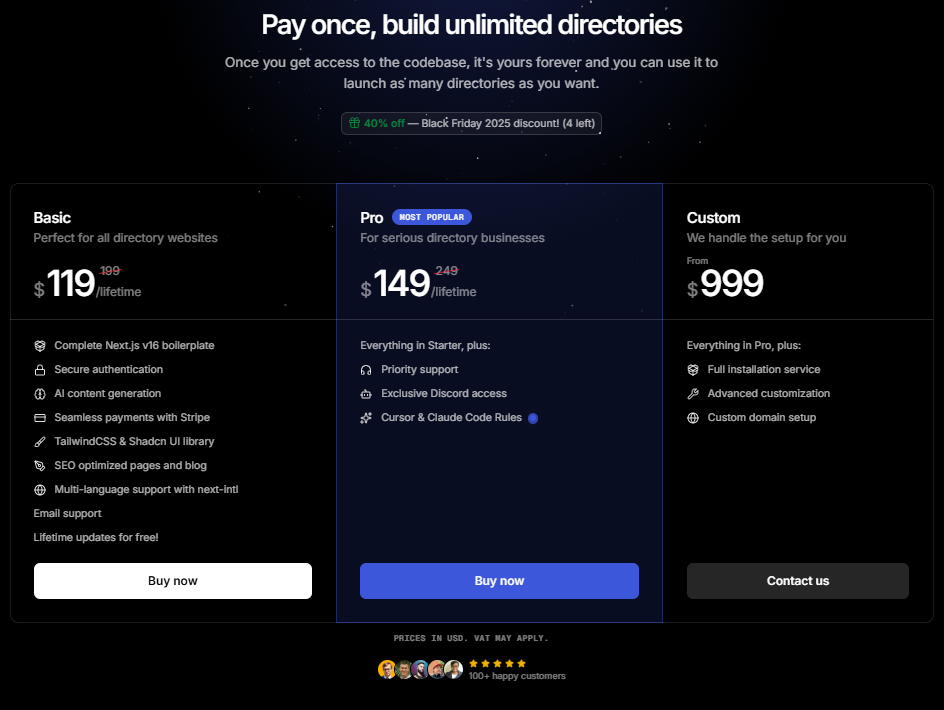Click the Full installation service icon
944x710 pixels.
[x=693, y=370]
